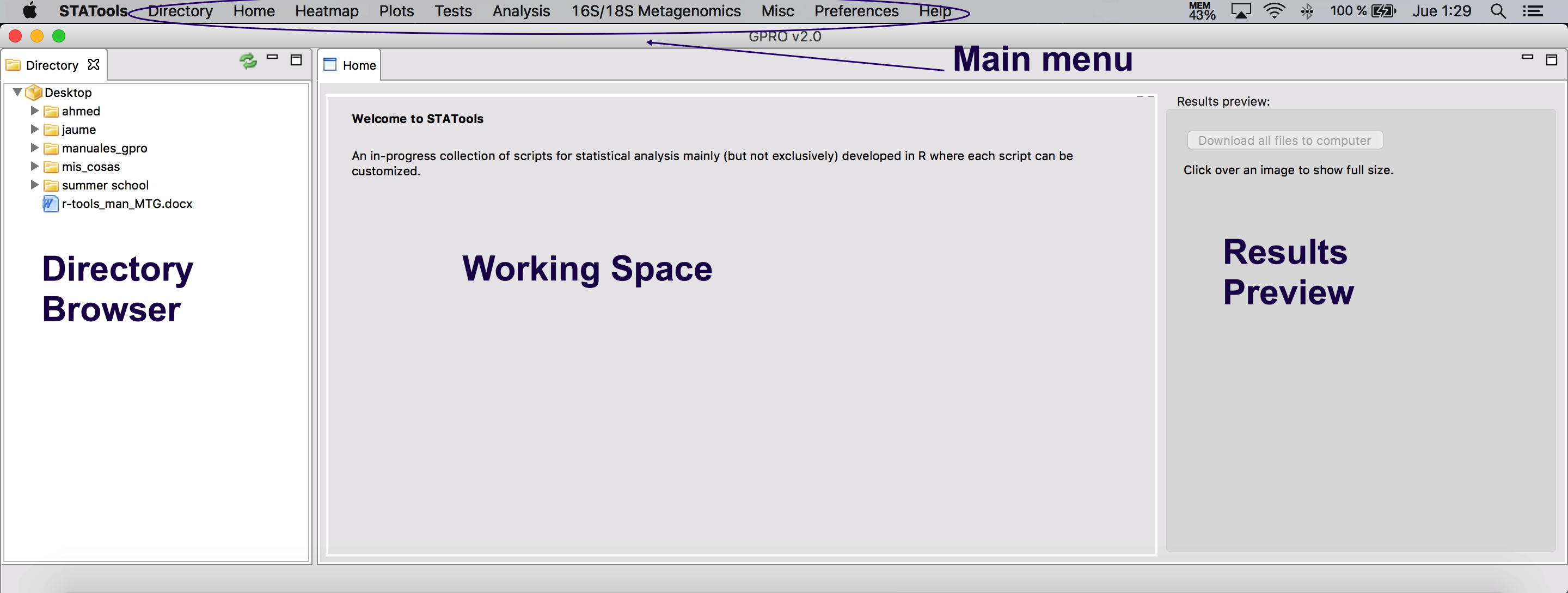
Task: Click the Welcome to STATools heading
Action: point(417,119)
